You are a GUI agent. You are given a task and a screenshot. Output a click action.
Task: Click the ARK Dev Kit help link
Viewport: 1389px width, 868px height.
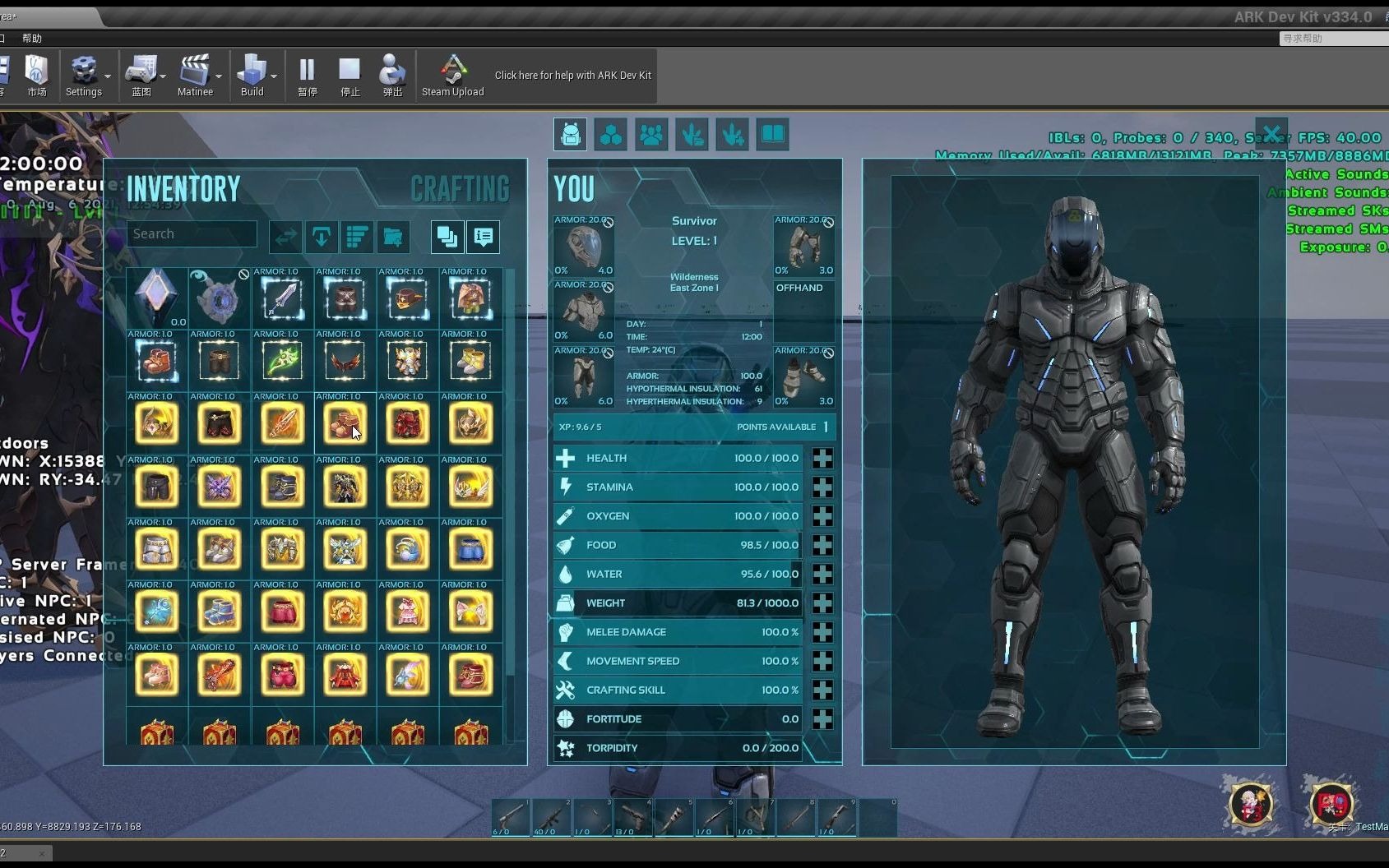tap(572, 75)
